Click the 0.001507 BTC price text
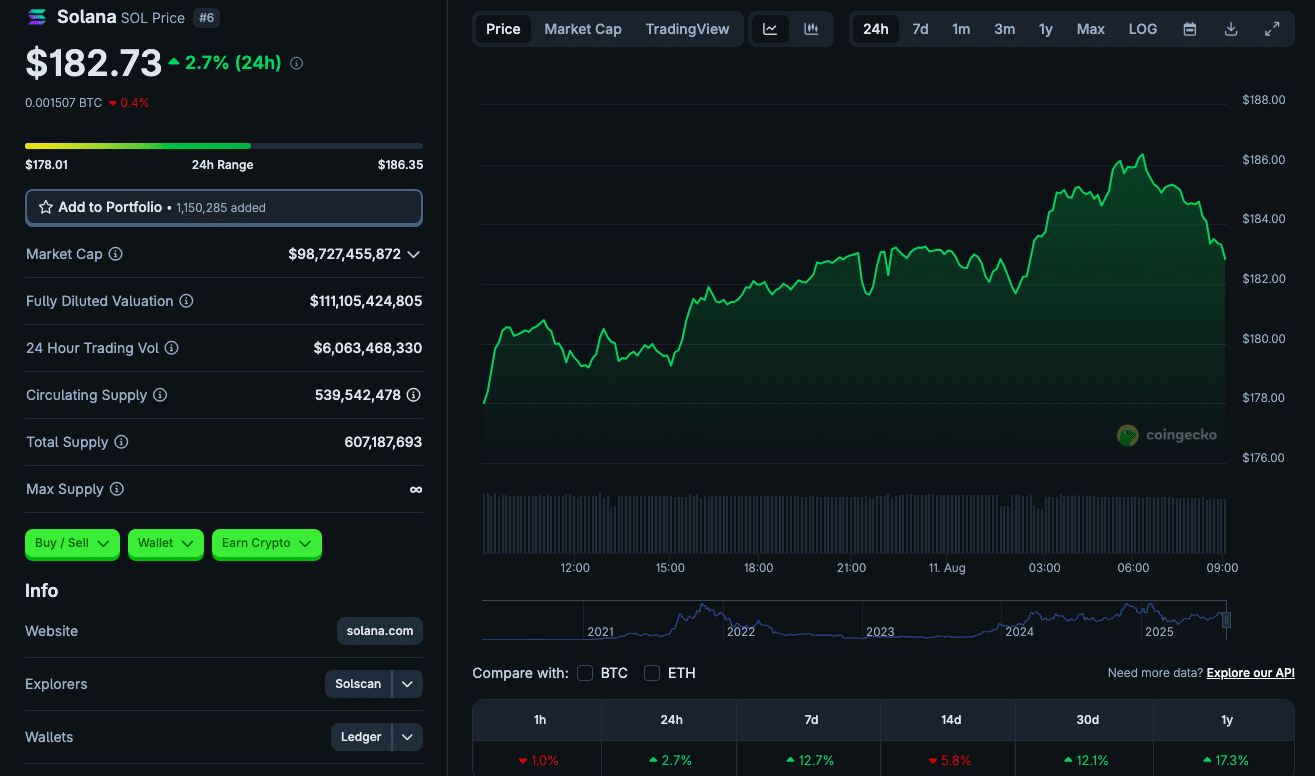This screenshot has width=1315, height=776. point(64,102)
